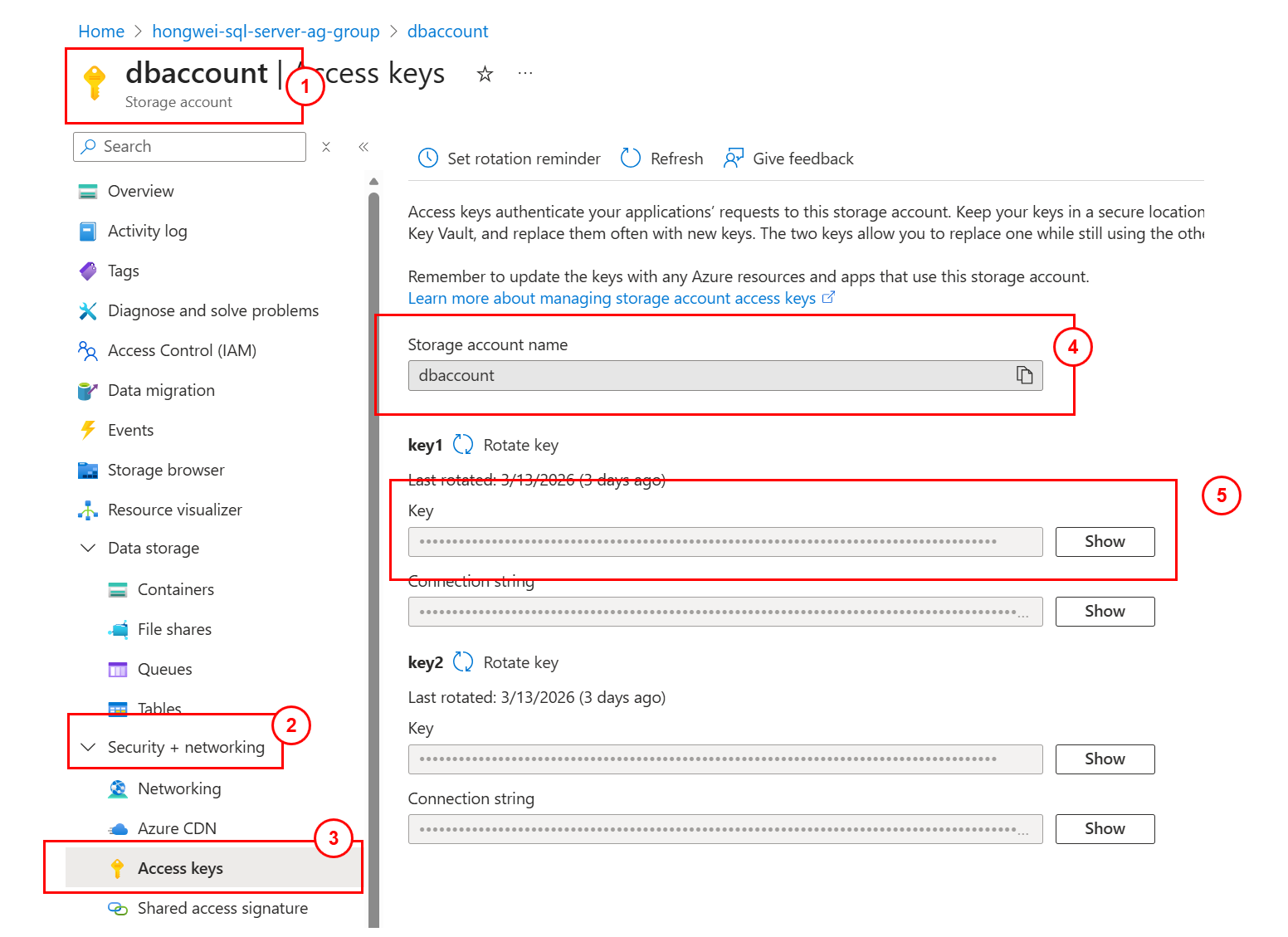Show the key2 Connection string
Viewport: 1288px width, 937px height.
tap(1105, 829)
